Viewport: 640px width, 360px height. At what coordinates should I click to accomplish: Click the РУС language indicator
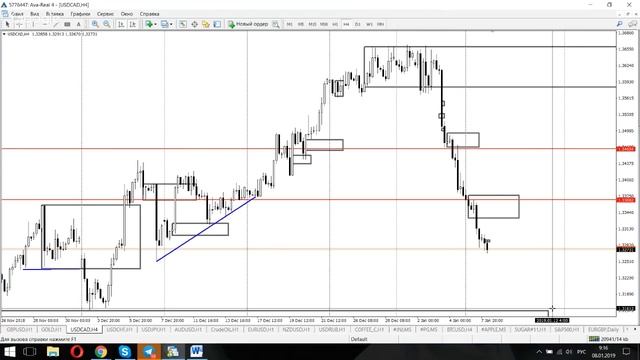click(x=582, y=352)
